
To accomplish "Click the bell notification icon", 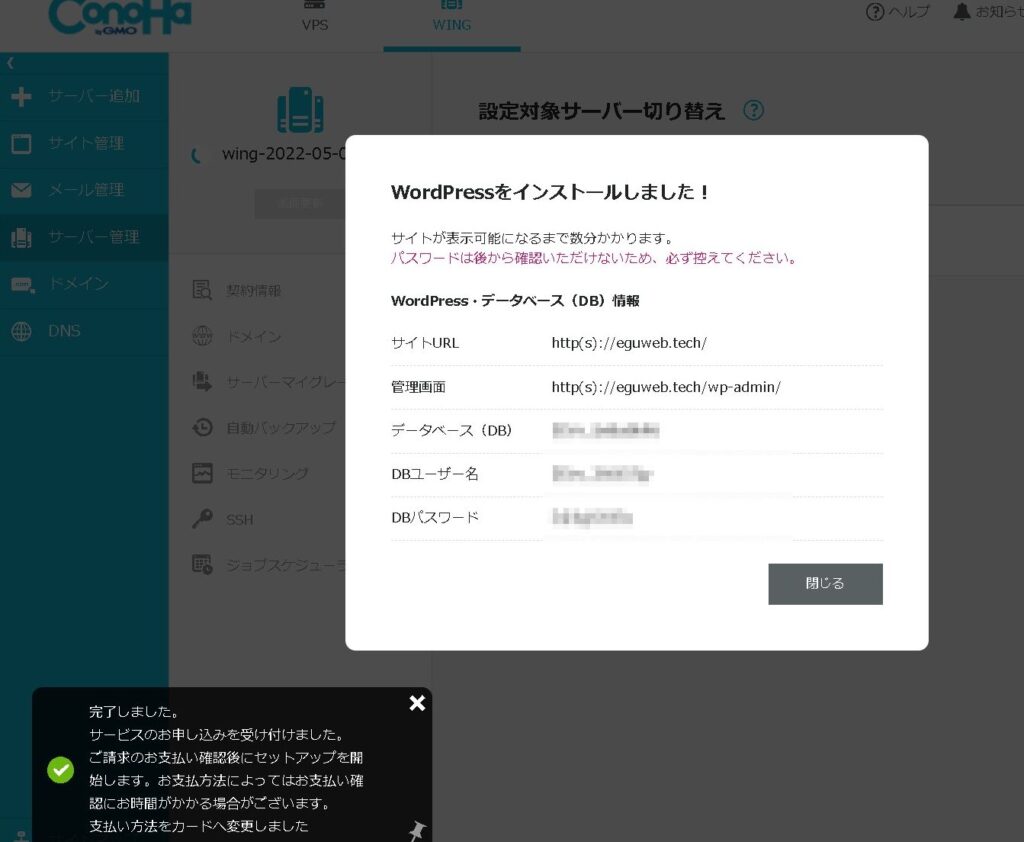I will pos(961,11).
